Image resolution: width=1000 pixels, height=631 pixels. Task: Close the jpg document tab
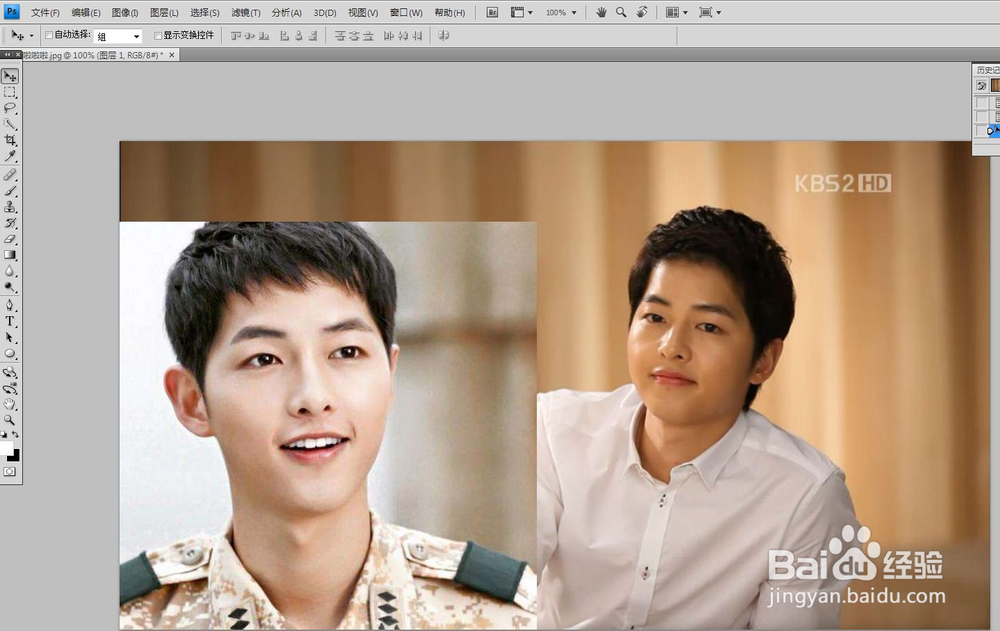click(x=172, y=56)
